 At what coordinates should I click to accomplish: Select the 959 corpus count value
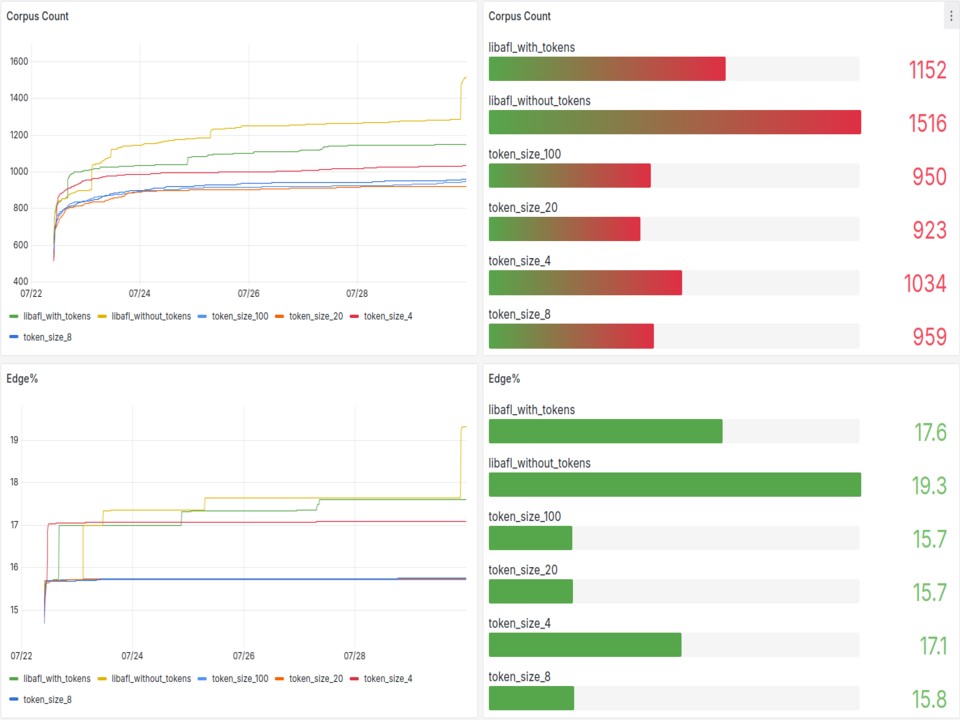[x=929, y=337]
